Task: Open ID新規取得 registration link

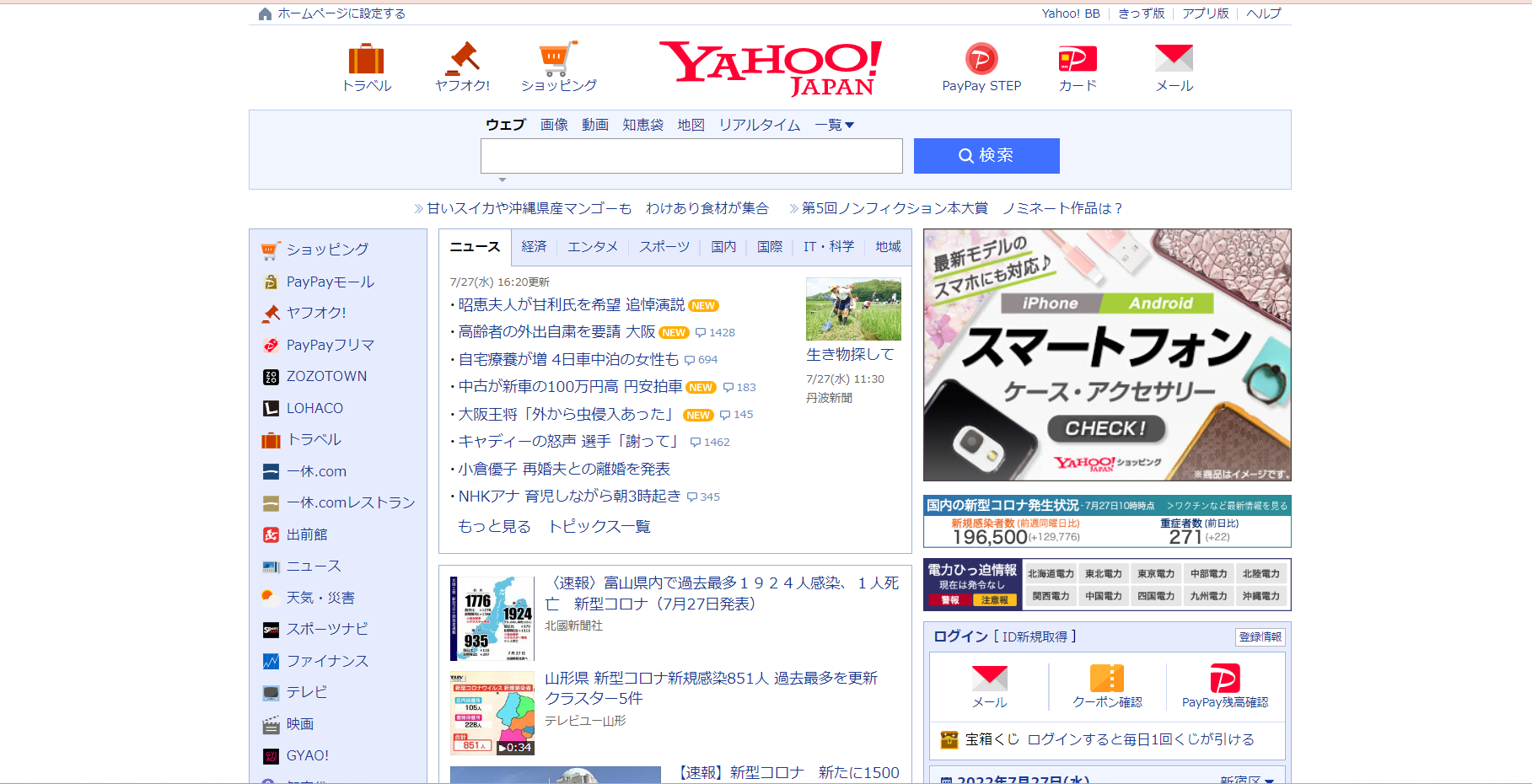Action: click(1035, 636)
